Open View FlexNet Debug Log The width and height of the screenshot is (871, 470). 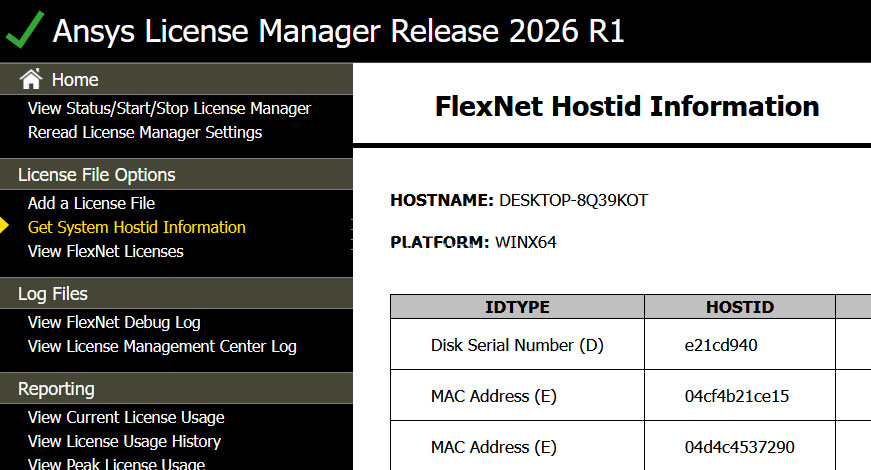coord(114,322)
